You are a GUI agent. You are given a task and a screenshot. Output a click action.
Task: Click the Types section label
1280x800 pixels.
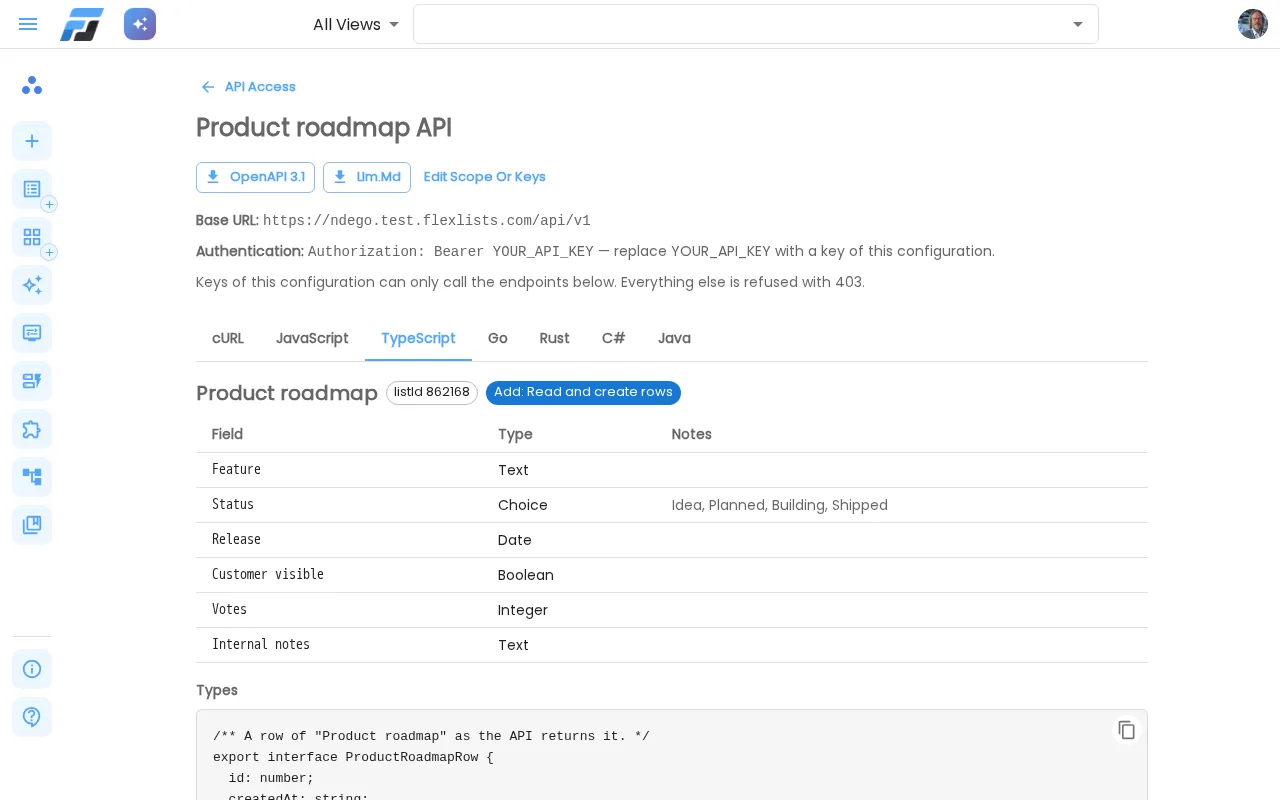click(217, 690)
